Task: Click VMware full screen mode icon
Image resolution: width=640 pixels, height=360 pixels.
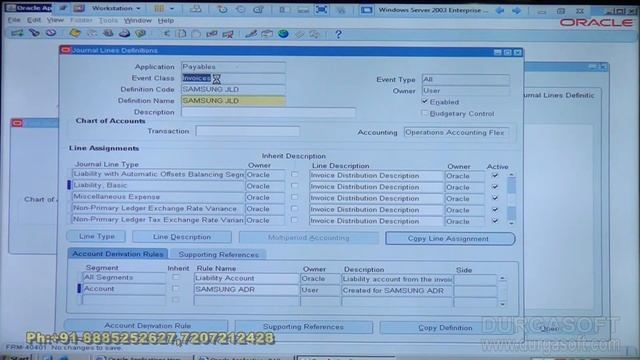Action: [322, 9]
